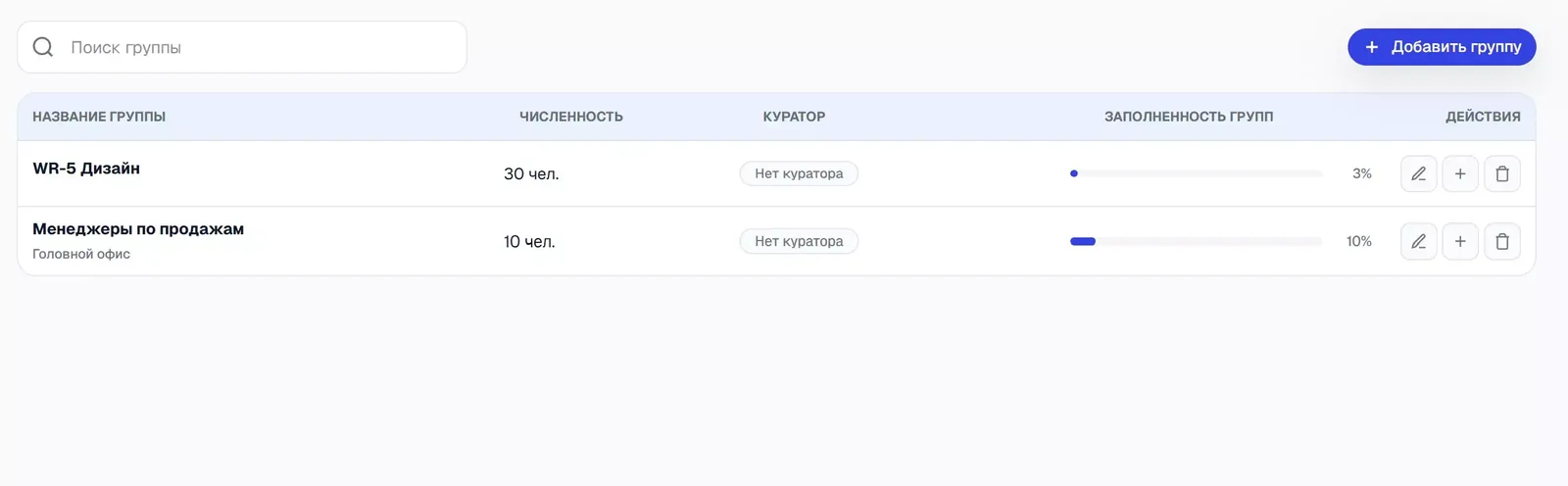The width and height of the screenshot is (1568, 486).
Task: Click the Действия column header
Action: pos(1483,117)
